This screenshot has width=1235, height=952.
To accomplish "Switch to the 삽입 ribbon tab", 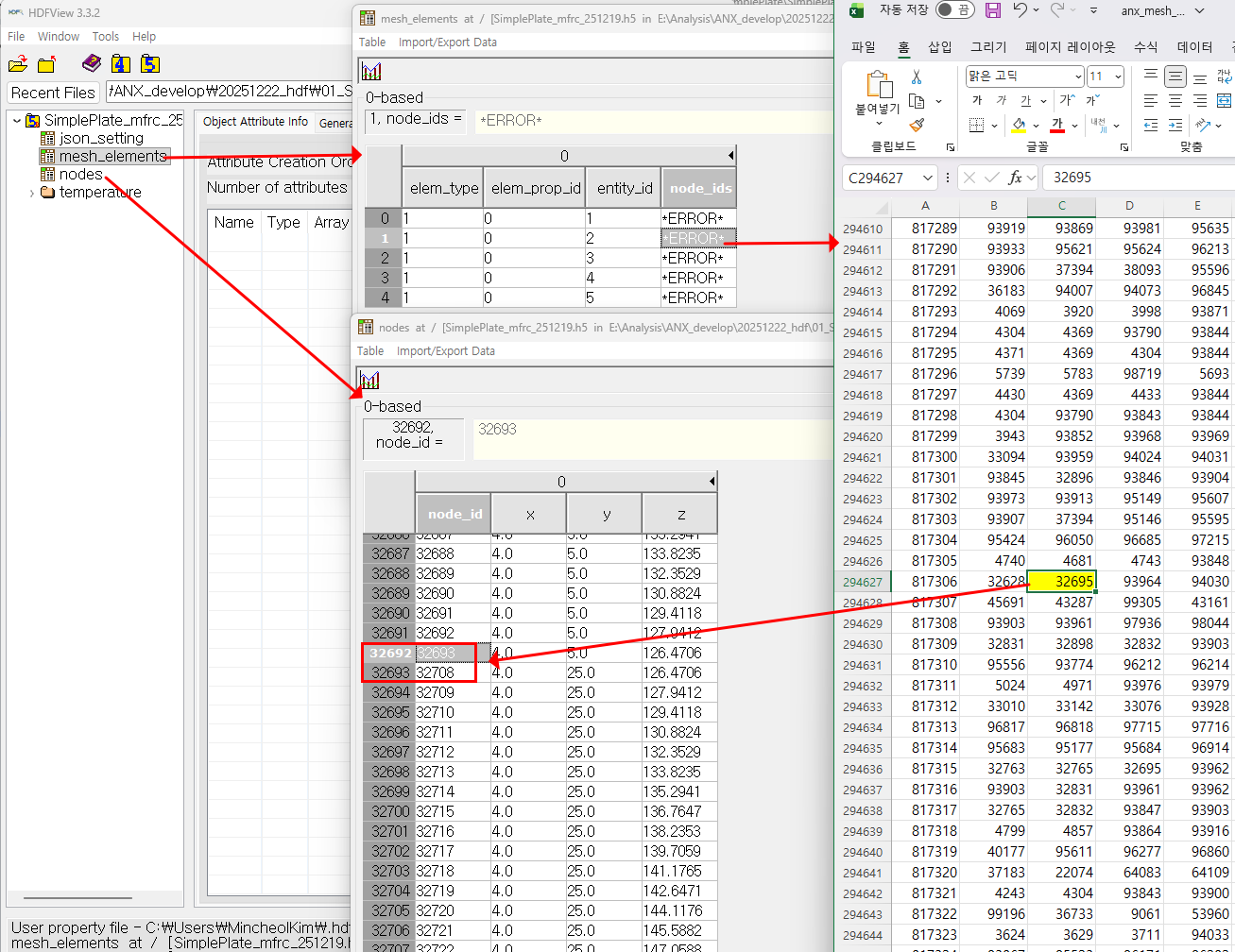I will click(x=939, y=47).
